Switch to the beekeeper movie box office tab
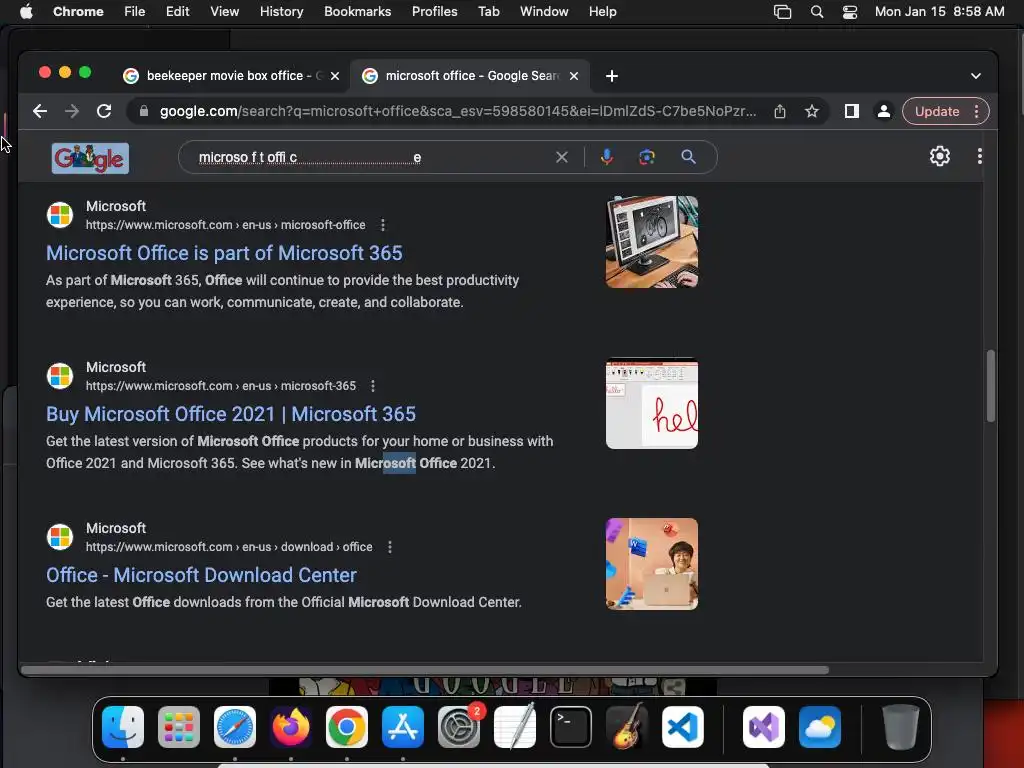 click(x=232, y=76)
